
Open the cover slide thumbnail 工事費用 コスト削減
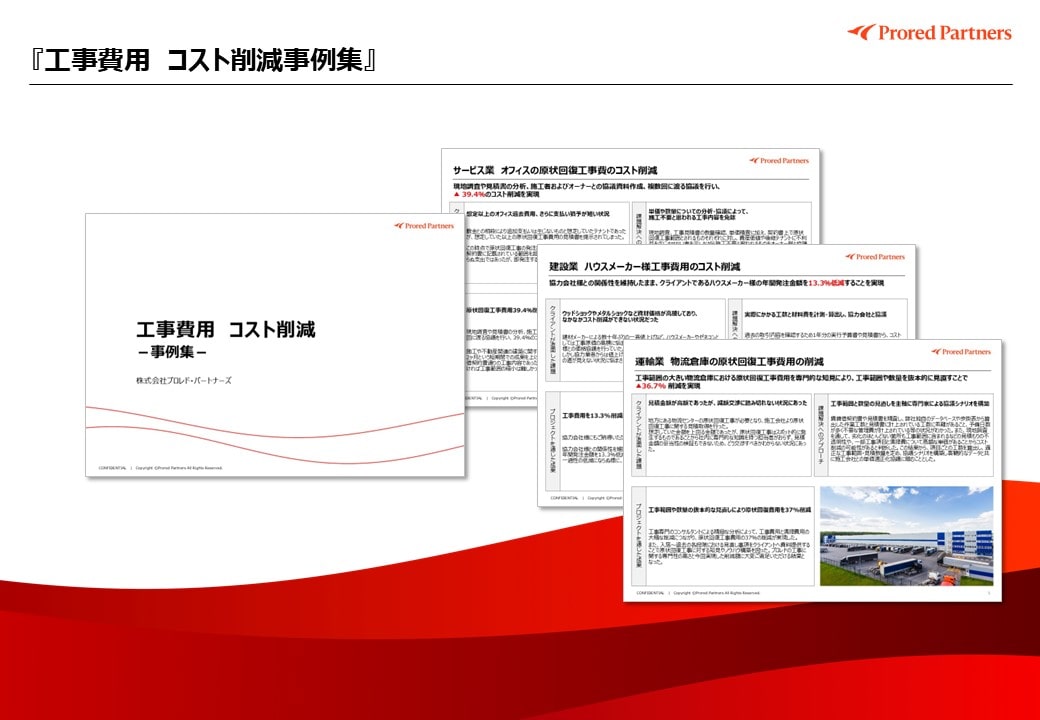coord(275,345)
